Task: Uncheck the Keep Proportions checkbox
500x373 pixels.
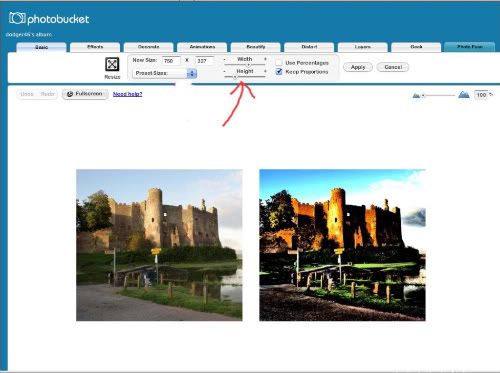Action: pos(279,72)
